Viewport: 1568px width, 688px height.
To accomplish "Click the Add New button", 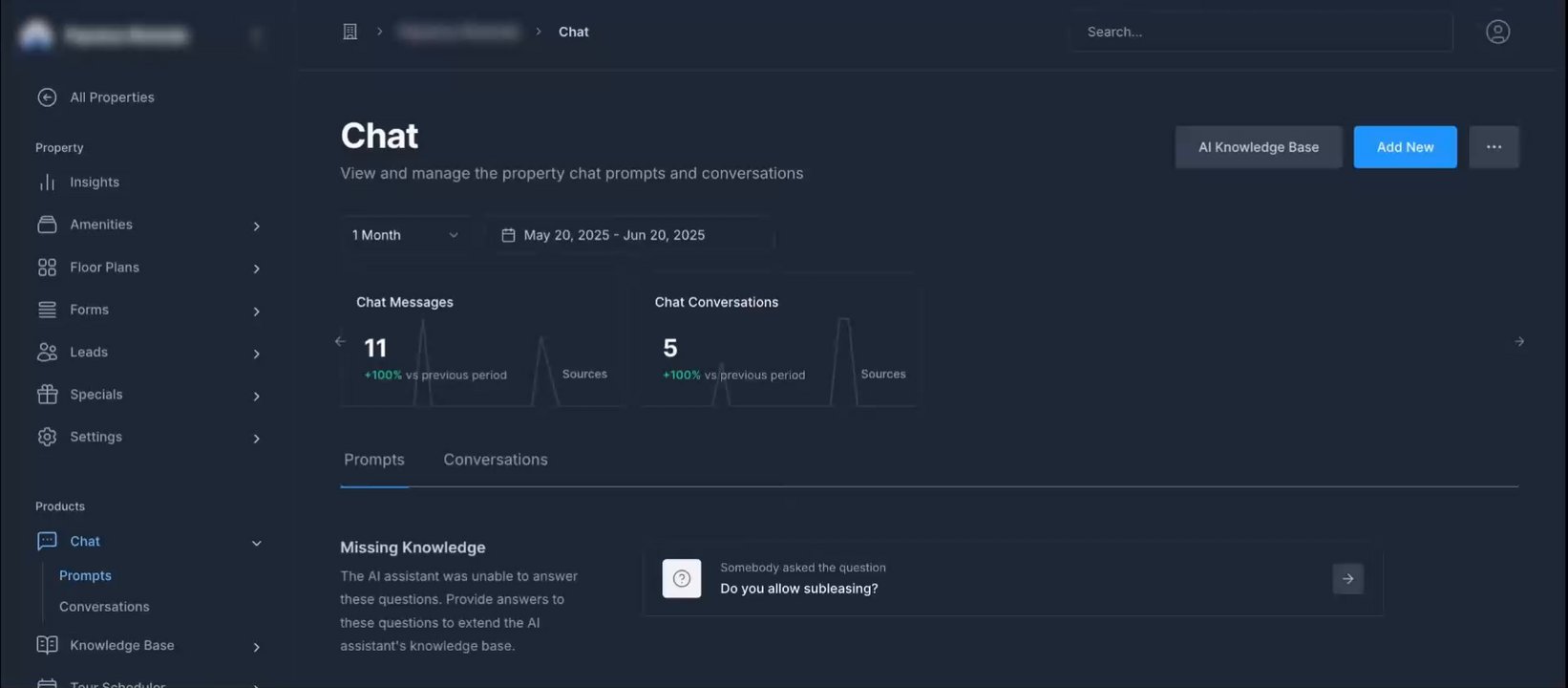I will coord(1405,147).
